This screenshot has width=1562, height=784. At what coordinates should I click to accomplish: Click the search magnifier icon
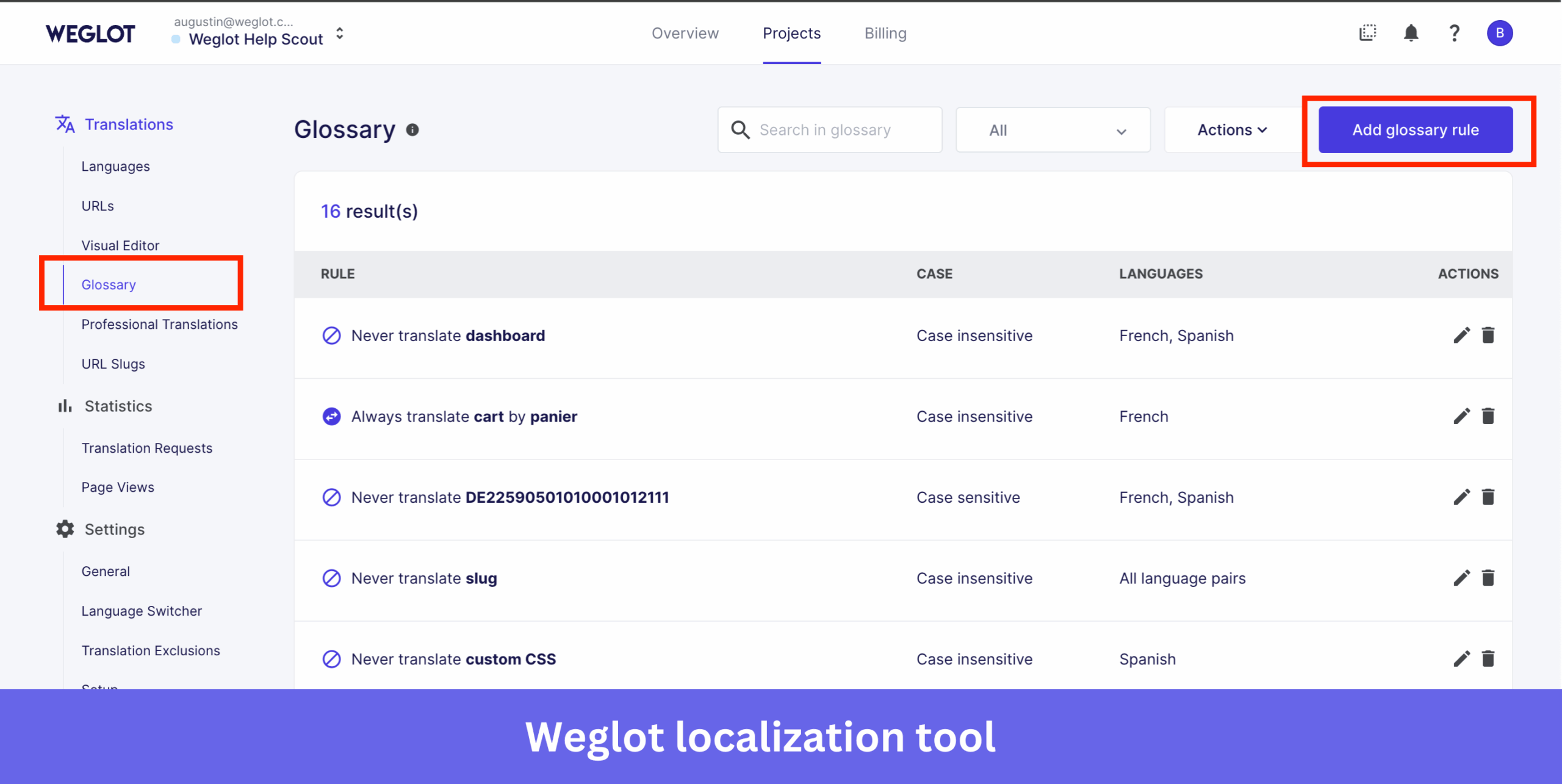pyautogui.click(x=740, y=129)
